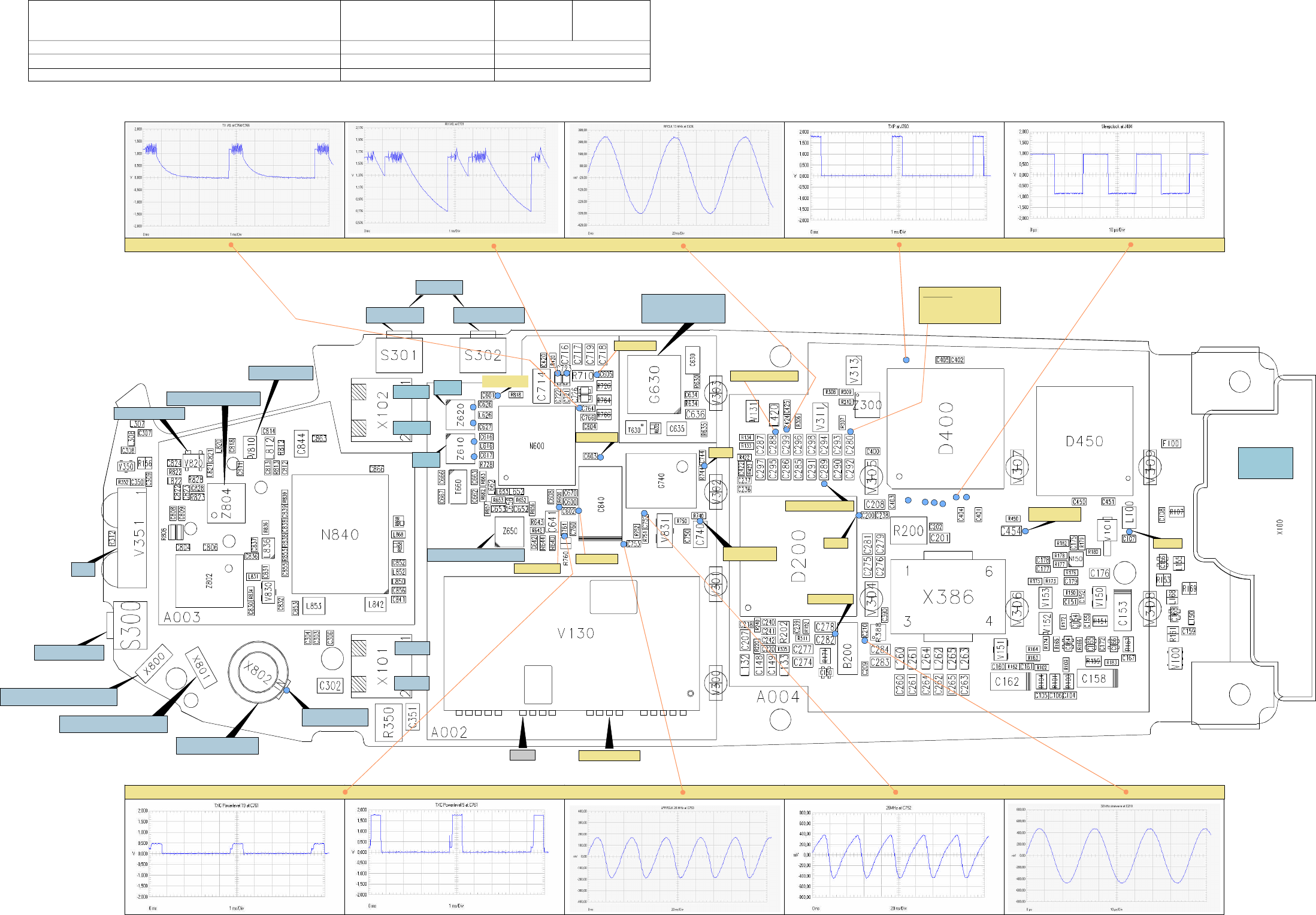Click the TXC Powerlevel 5 waveform graph
Viewport: 1316px width, 915px height.
(x=455, y=856)
